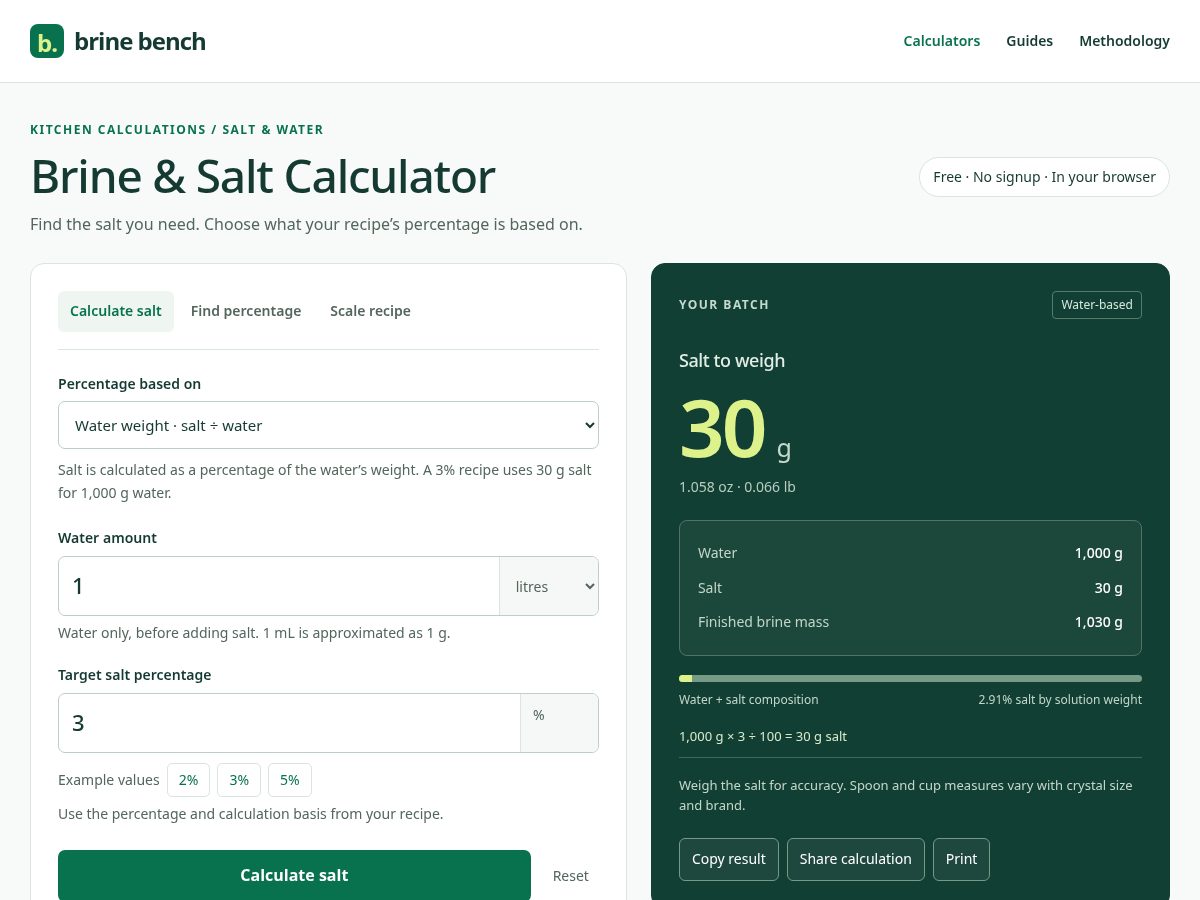Switch to the Scale recipe tab
Screen dimensions: 1200x900
point(370,311)
